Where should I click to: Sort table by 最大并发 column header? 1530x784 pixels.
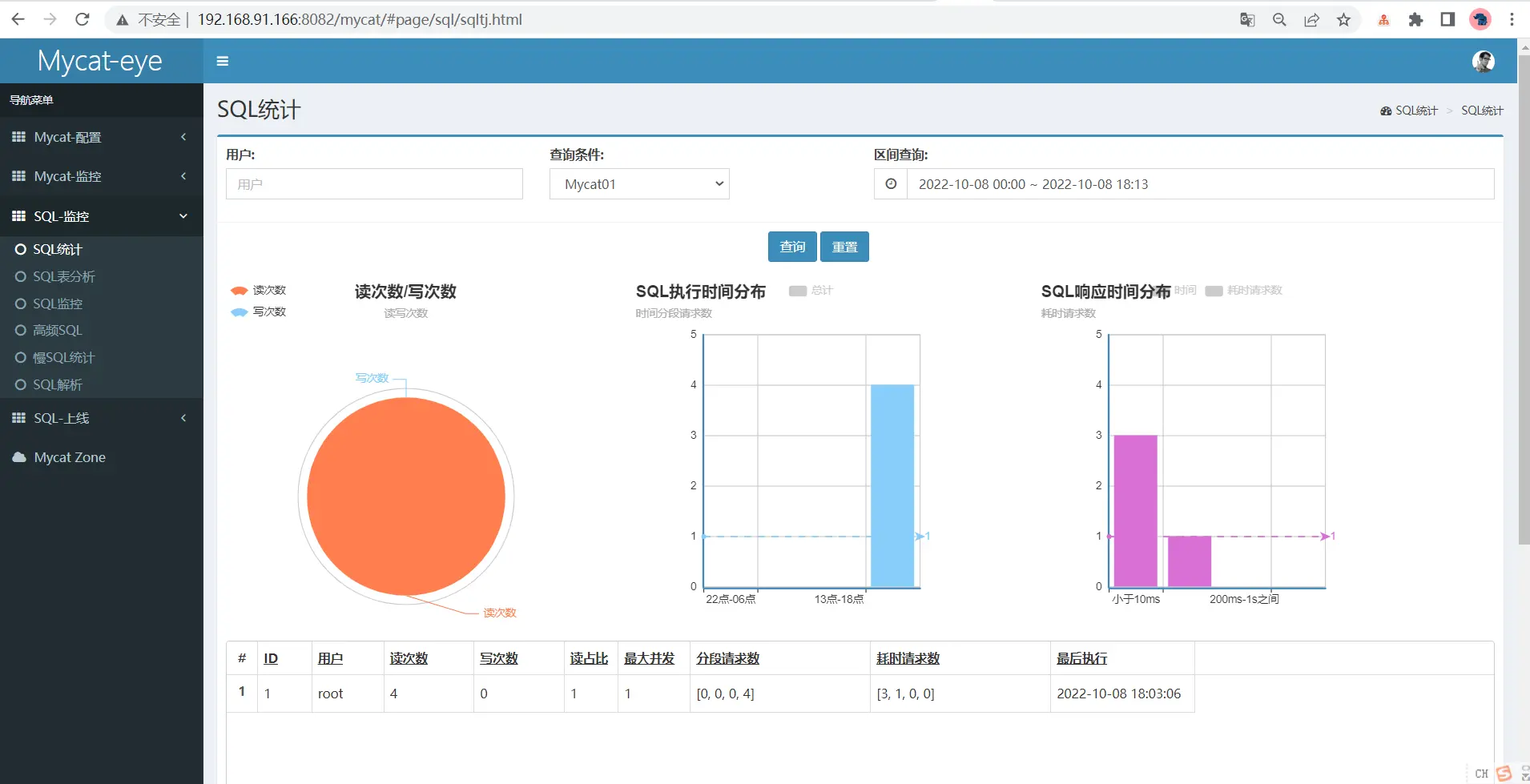650,658
